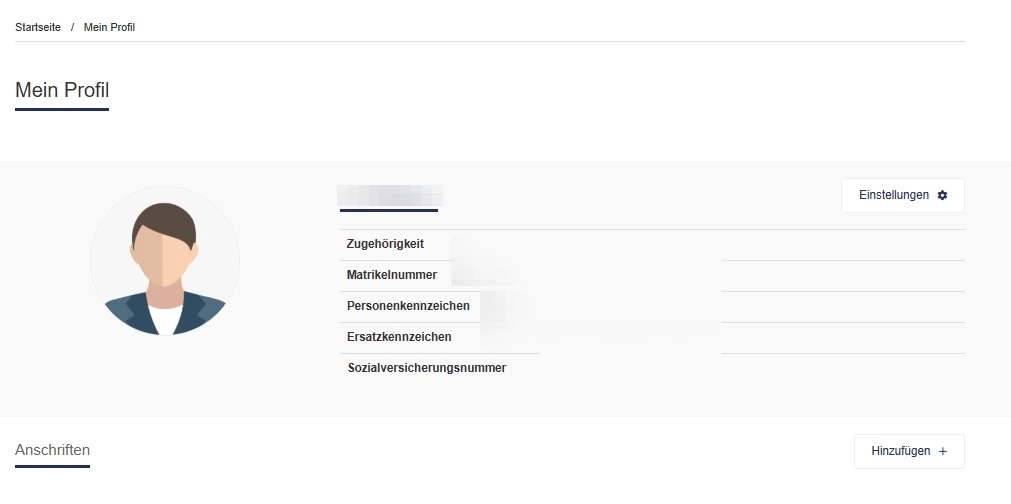
Task: Click the Ersatzkennzeichen label
Action: click(x=399, y=337)
